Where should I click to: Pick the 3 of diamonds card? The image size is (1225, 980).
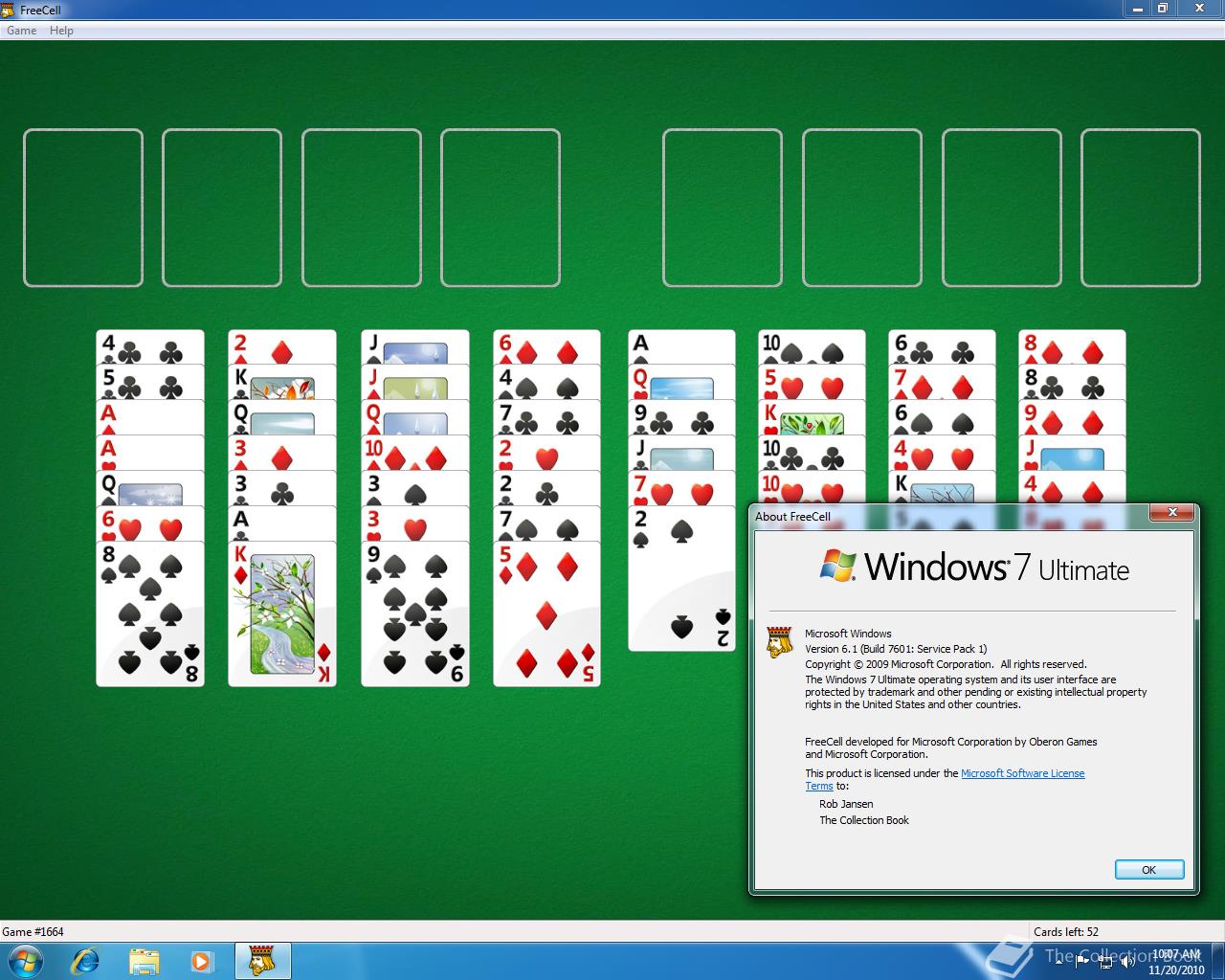click(282, 454)
